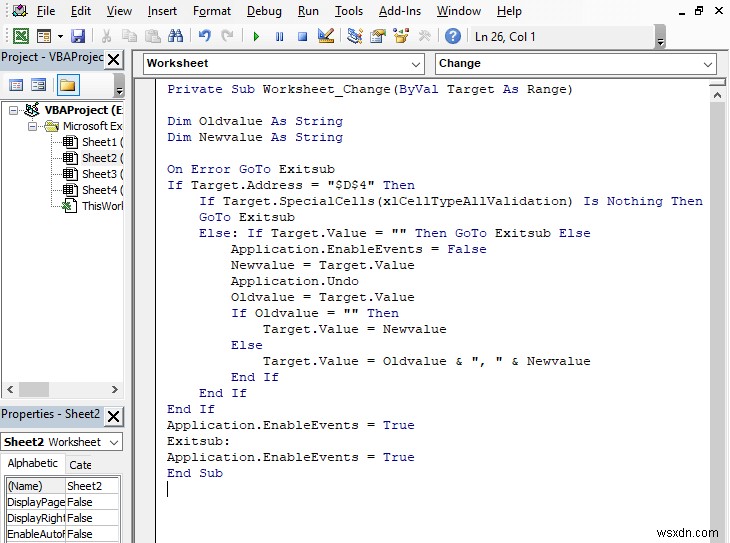Image resolution: width=730 pixels, height=543 pixels.
Task: Click the End Sub code line
Action: 195,473
